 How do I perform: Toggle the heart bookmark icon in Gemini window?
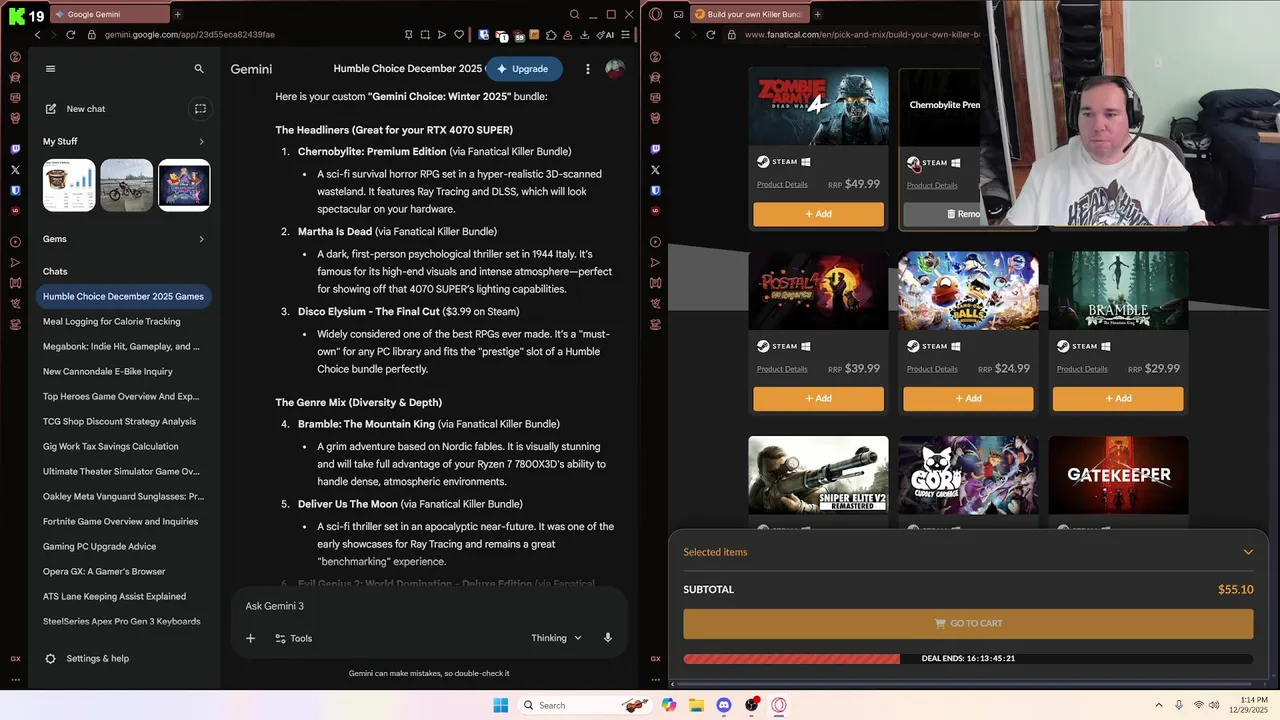click(x=459, y=34)
